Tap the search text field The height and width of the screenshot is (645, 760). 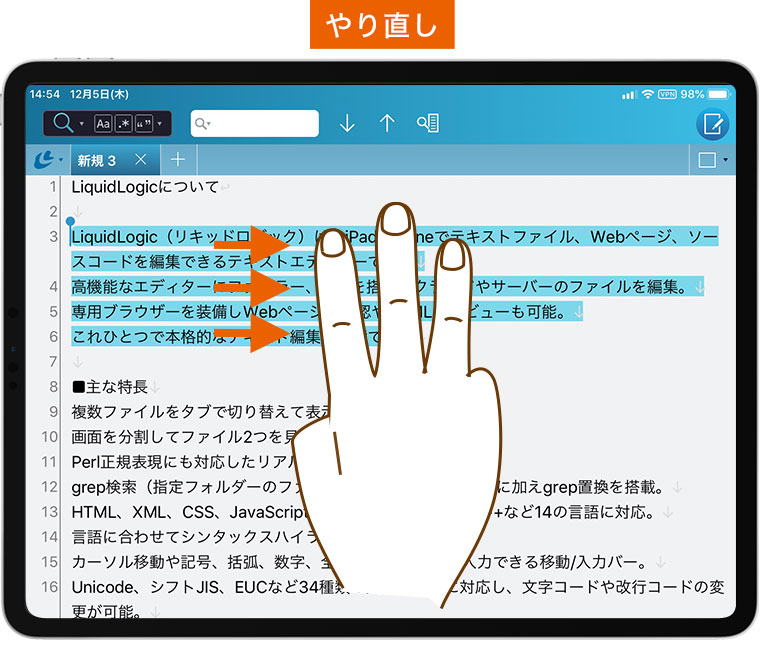pos(254,124)
